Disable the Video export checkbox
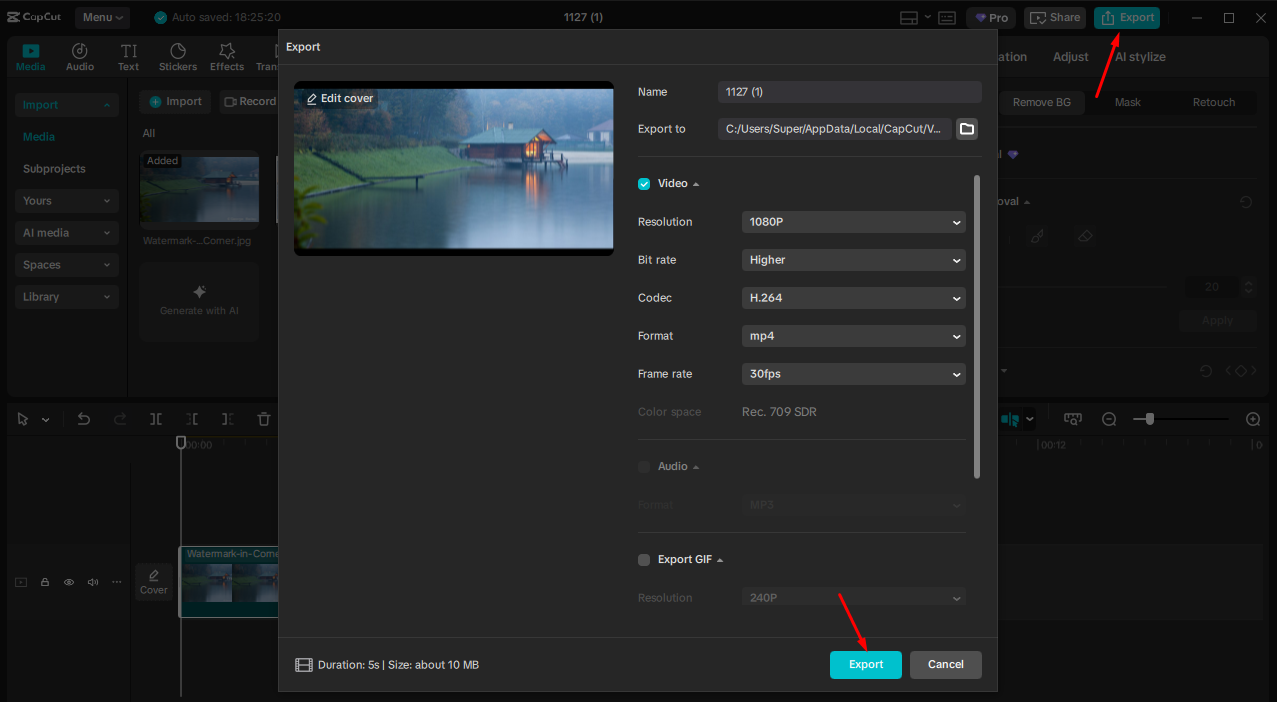 [x=643, y=183]
